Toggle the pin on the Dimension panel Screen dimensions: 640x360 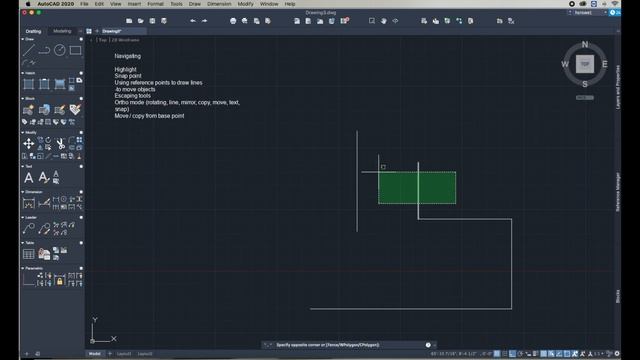click(x=81, y=192)
